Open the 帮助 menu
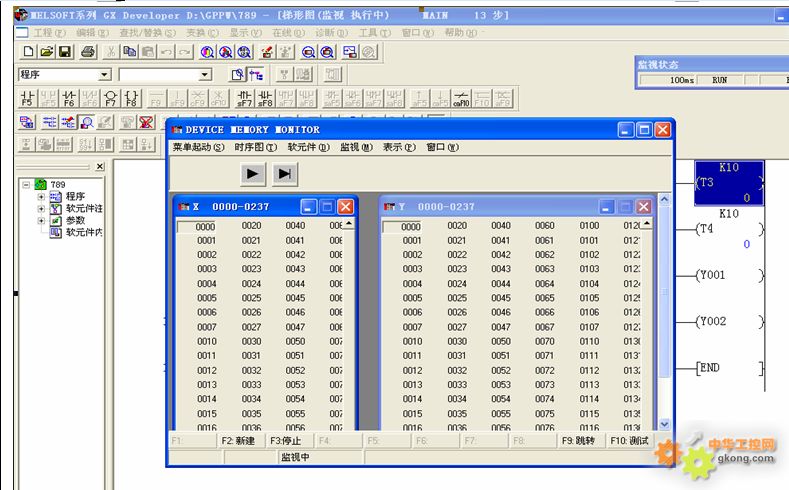Screen dimensions: 789x490 coord(460,33)
